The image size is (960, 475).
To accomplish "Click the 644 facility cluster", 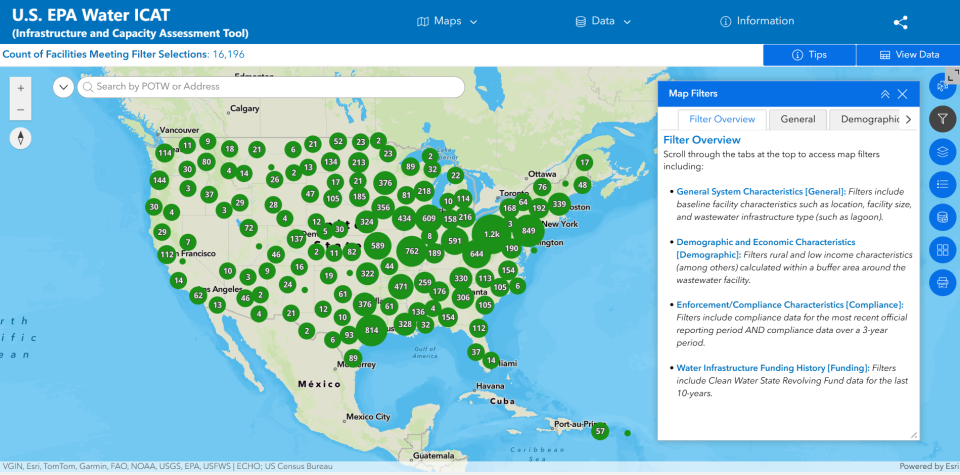I will pyautogui.click(x=477, y=253).
